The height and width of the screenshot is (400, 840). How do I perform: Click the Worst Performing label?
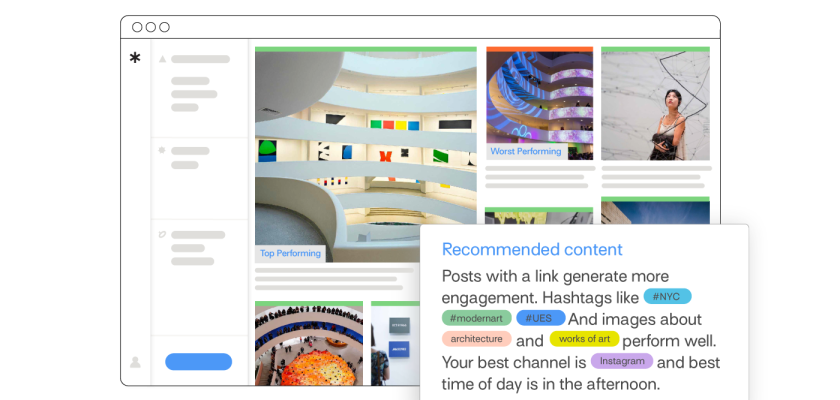coord(525,152)
